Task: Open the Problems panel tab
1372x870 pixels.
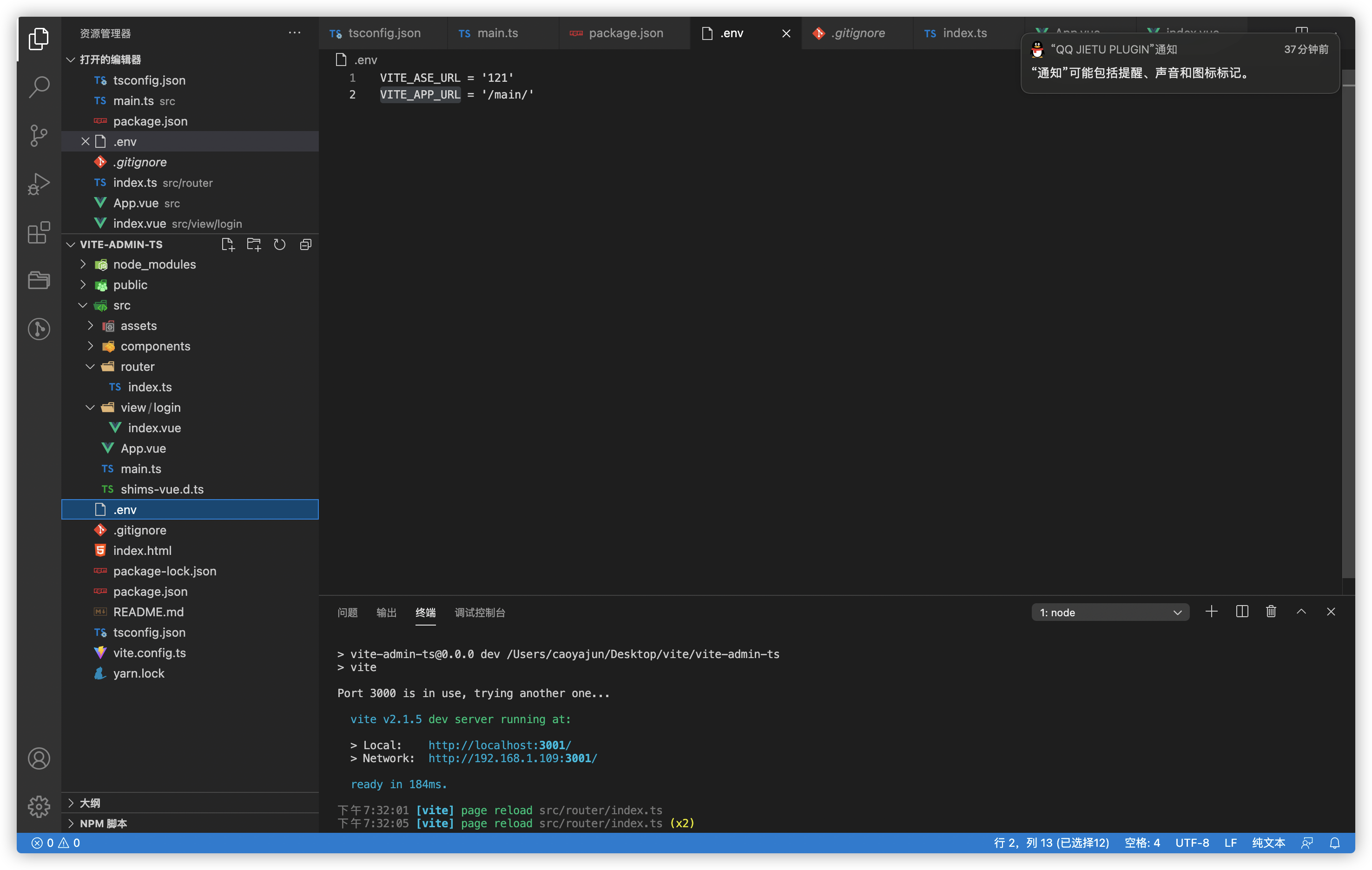Action: (348, 613)
